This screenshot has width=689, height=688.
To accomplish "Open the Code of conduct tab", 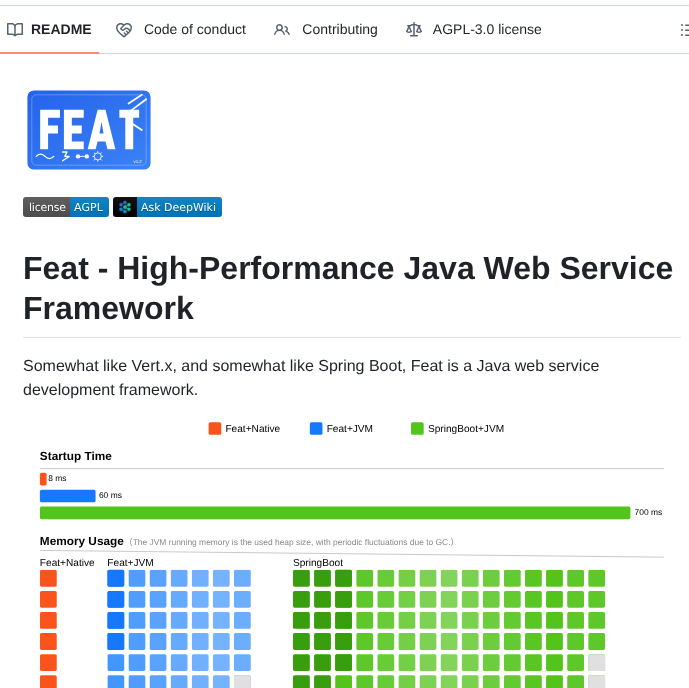I will pyautogui.click(x=194, y=30).
